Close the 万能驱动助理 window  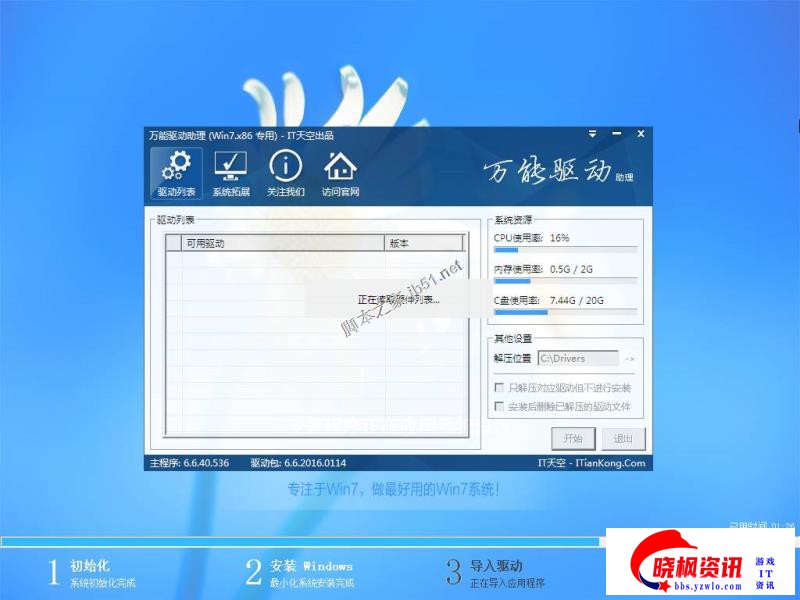pyautogui.click(x=641, y=133)
